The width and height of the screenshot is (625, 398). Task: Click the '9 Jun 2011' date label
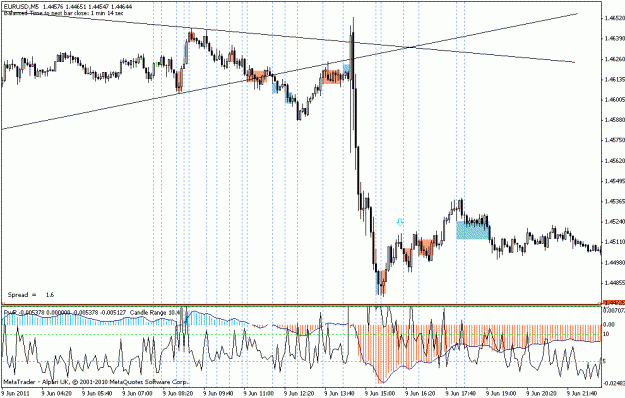[x=14, y=394]
